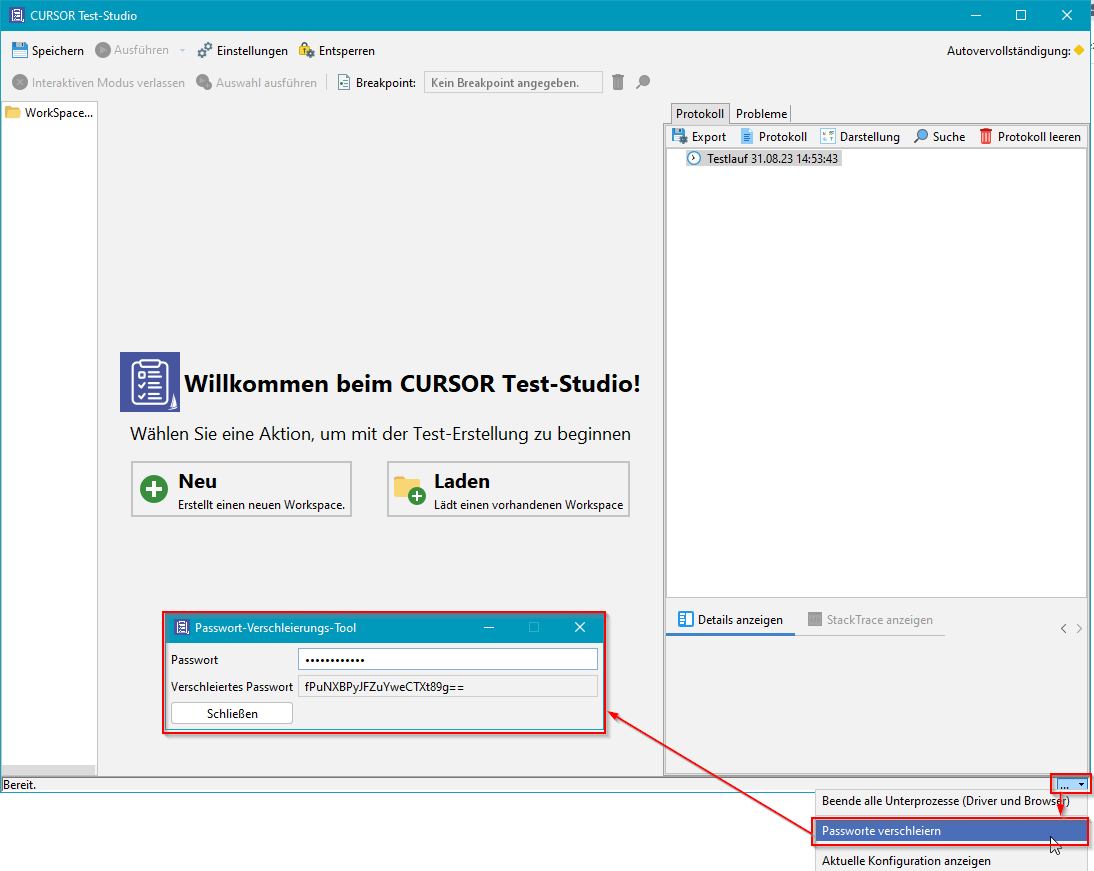Image resolution: width=1094 pixels, height=871 pixels.
Task: Select Aktuelle Konfiguration anzeigen menu item
Action: tap(906, 860)
